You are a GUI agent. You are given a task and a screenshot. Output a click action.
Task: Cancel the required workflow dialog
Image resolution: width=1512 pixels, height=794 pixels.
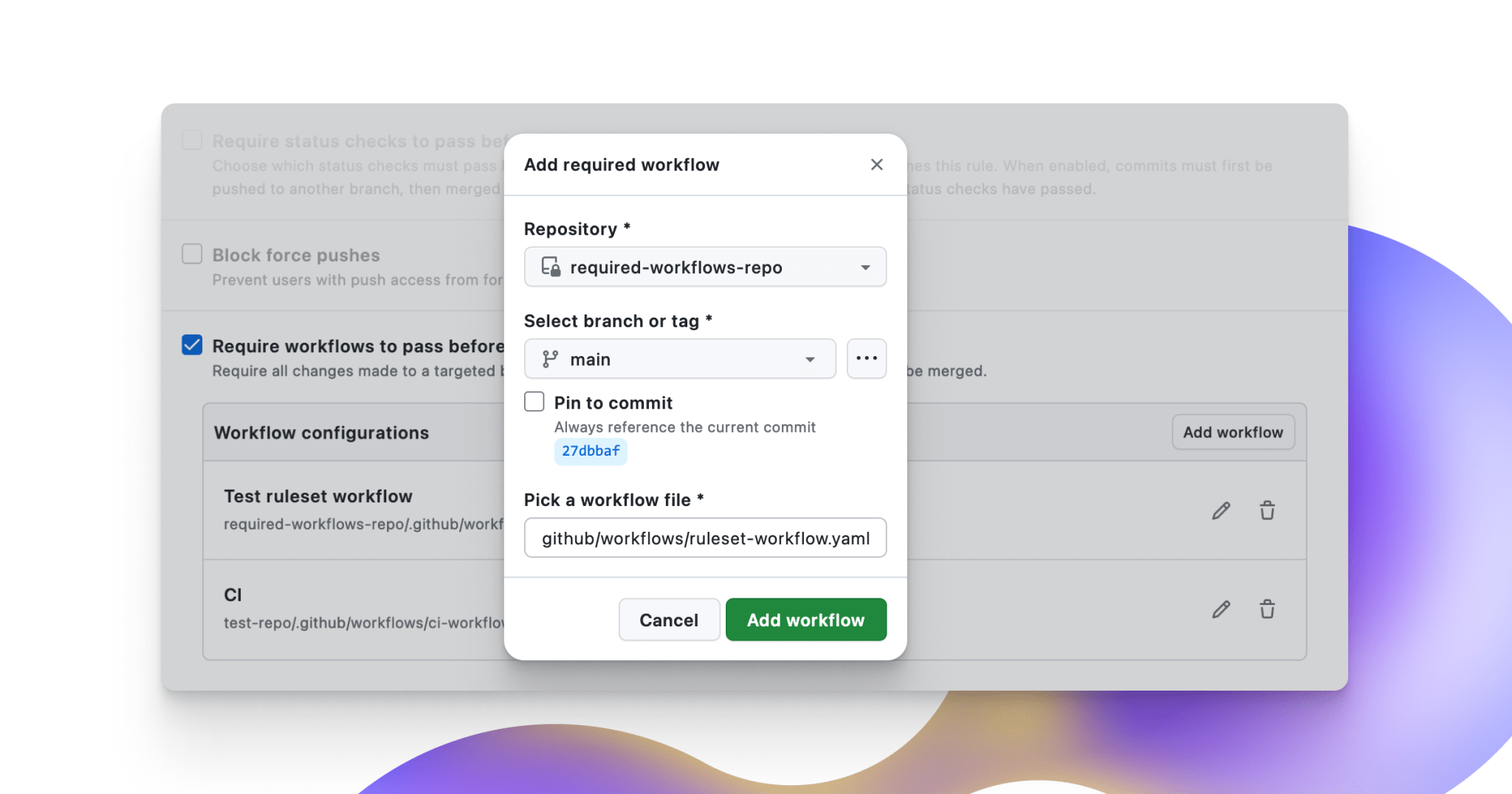[x=669, y=619]
